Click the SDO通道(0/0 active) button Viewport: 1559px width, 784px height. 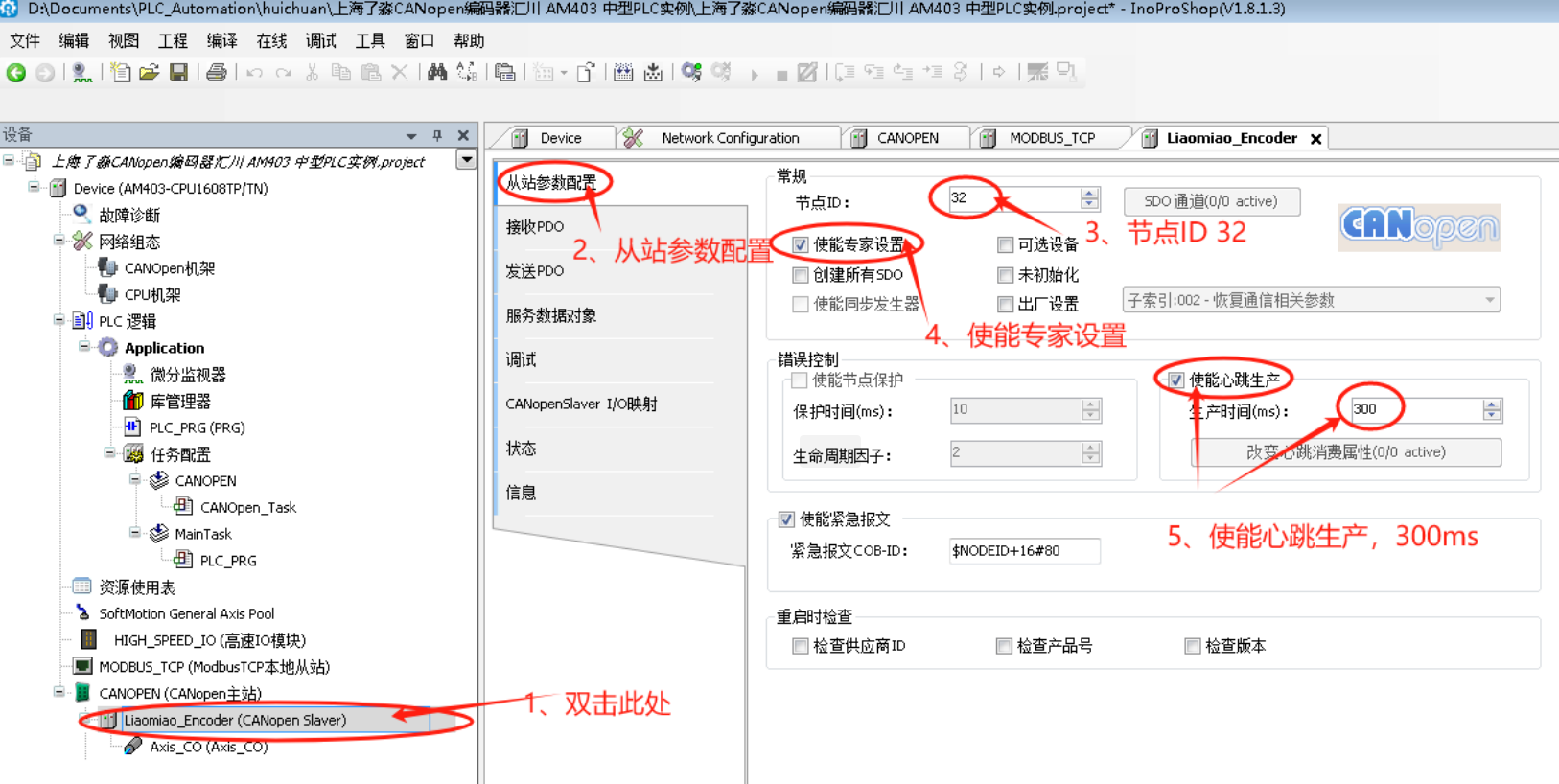click(1211, 201)
